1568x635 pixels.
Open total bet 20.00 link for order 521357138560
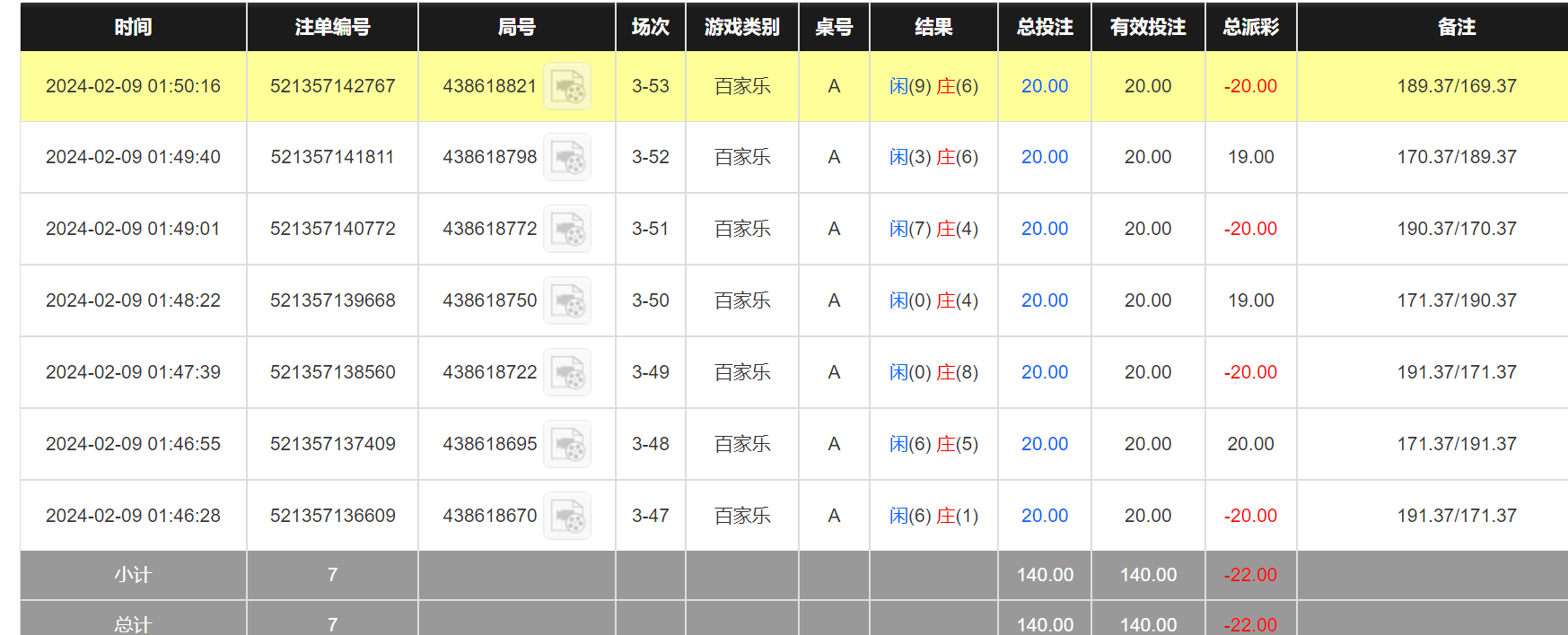1045,372
